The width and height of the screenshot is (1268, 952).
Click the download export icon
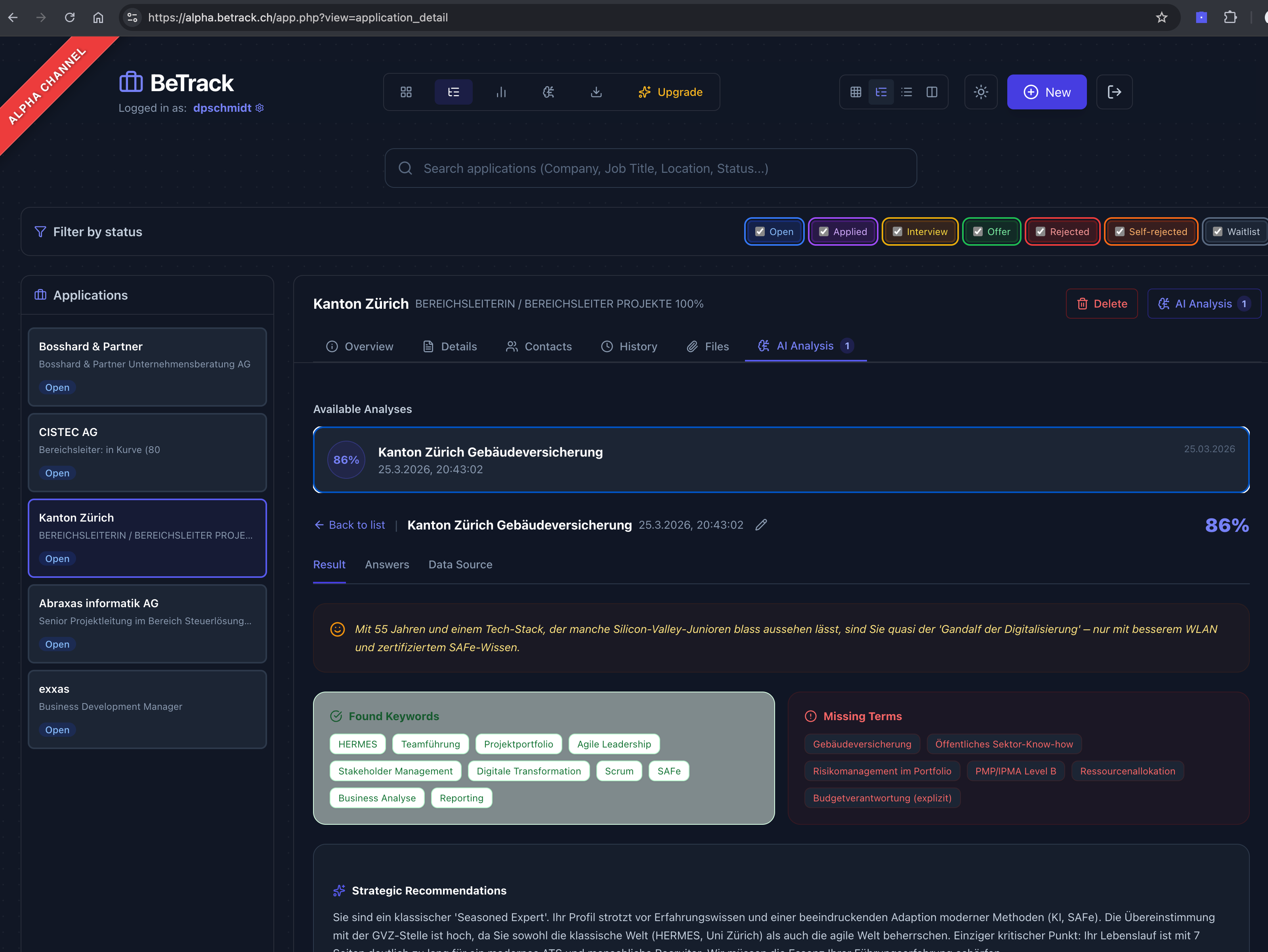tap(596, 92)
